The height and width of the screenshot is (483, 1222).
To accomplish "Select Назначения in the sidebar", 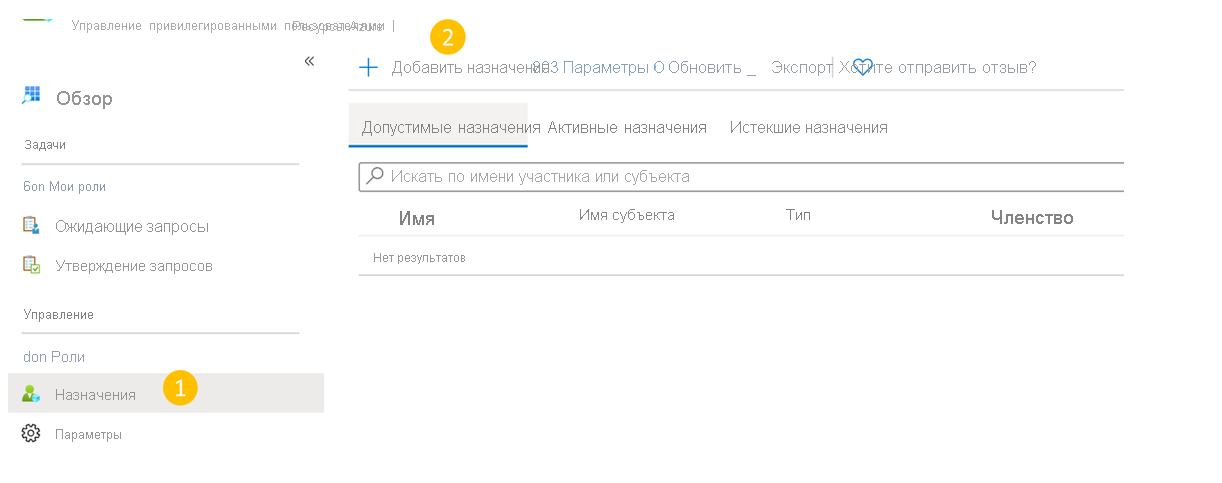I will [x=166, y=394].
